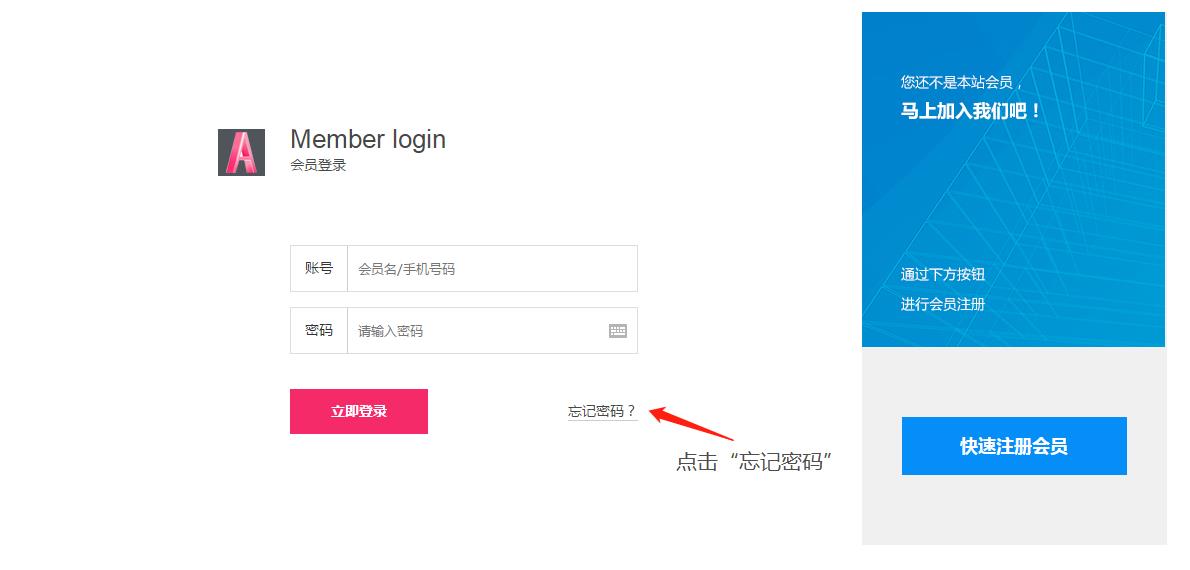Click the 账号 label cell
This screenshot has width=1190, height=570.
point(319,269)
